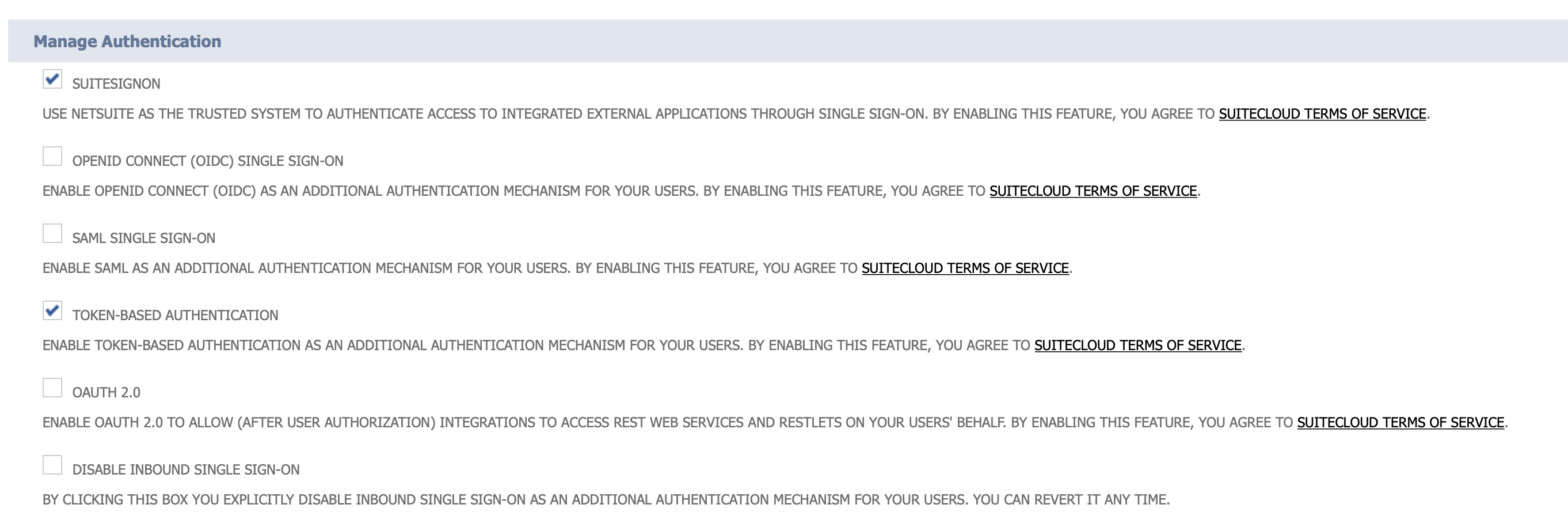Open SuiteCloud Terms link in SuiteSignOn description
1568x531 pixels.
click(1322, 114)
